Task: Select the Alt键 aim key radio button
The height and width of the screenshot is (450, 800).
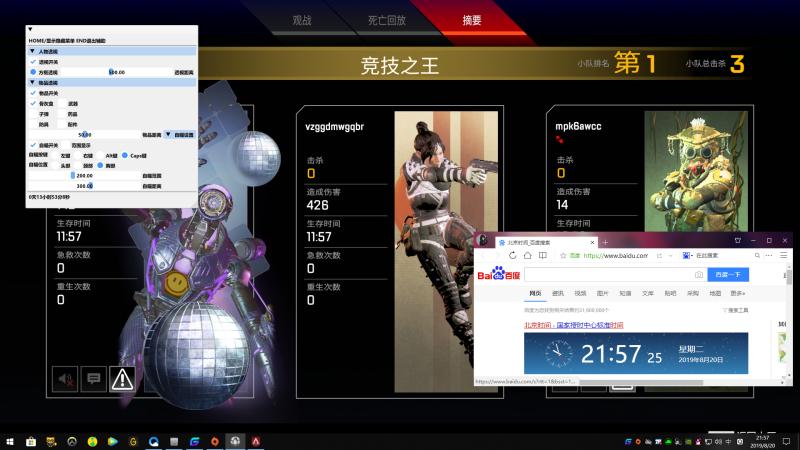Action: (x=100, y=156)
